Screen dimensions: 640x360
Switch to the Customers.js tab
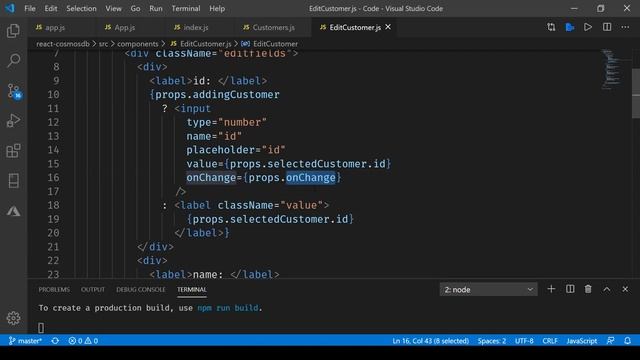tap(273, 27)
